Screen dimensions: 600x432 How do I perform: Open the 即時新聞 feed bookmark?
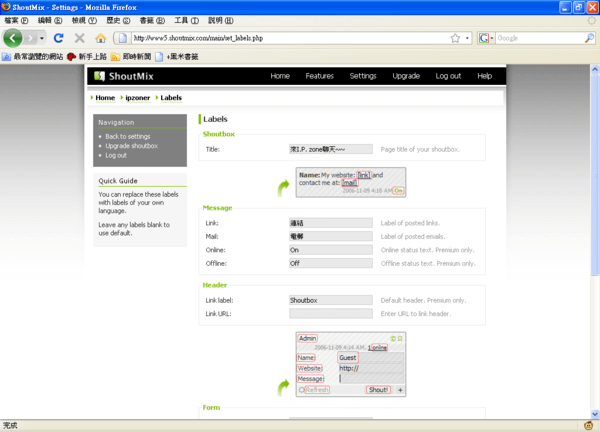(x=131, y=57)
